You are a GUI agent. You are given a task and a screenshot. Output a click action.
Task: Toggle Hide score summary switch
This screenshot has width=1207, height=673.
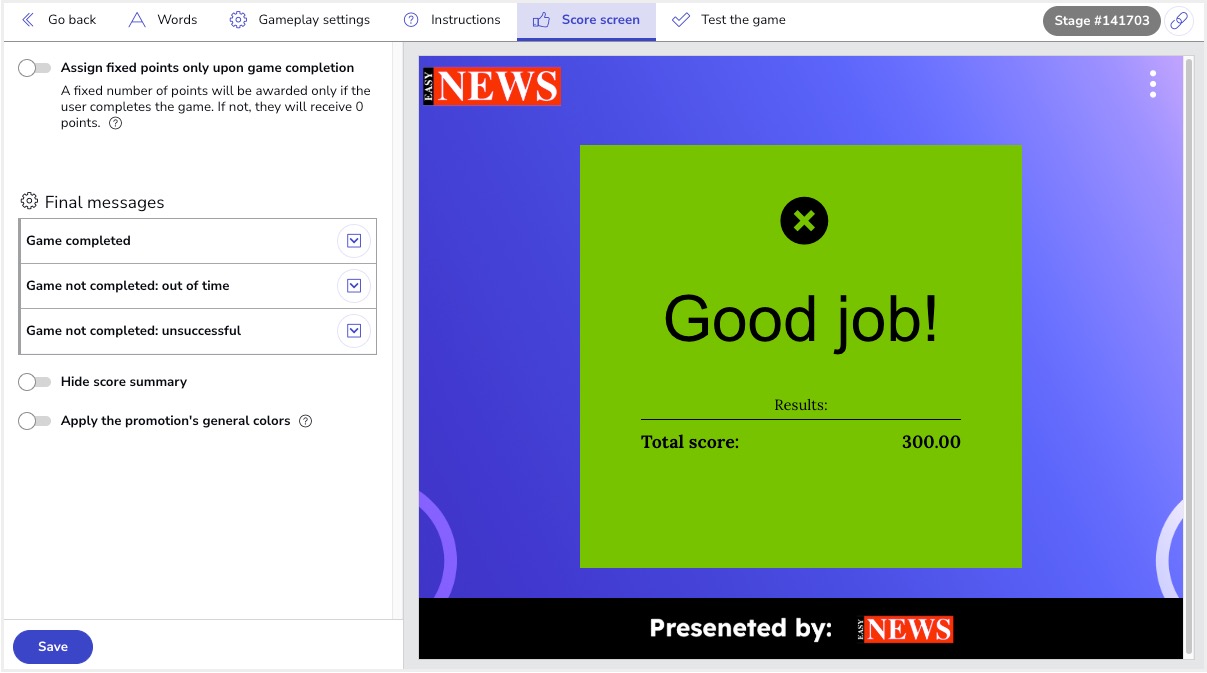point(35,382)
